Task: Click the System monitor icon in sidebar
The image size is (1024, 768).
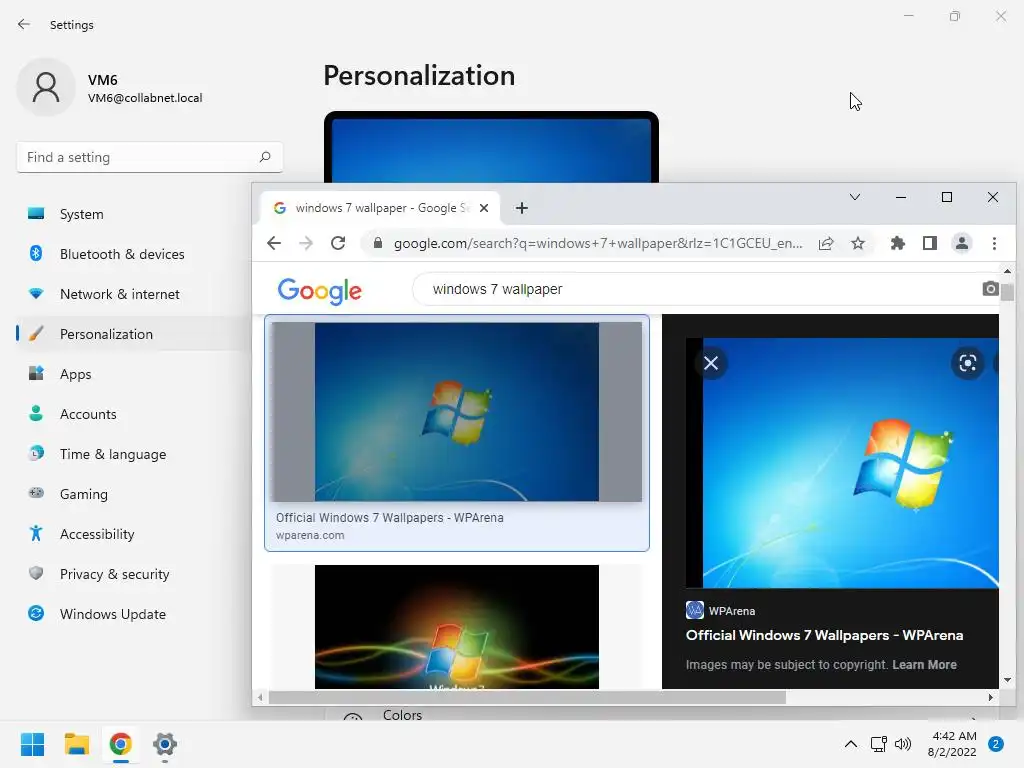Action: click(36, 214)
